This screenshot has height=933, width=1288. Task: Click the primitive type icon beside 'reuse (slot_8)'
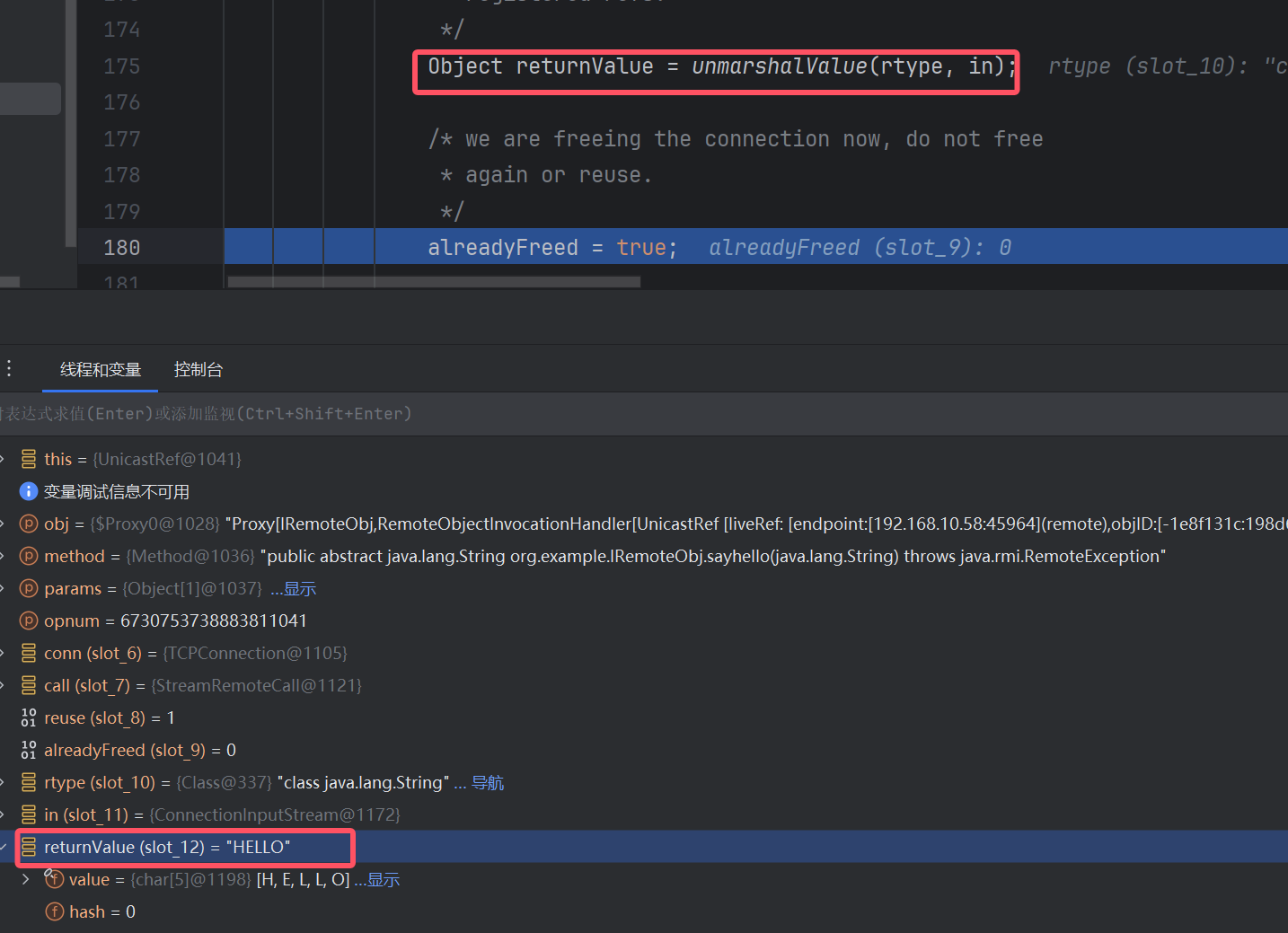(29, 717)
